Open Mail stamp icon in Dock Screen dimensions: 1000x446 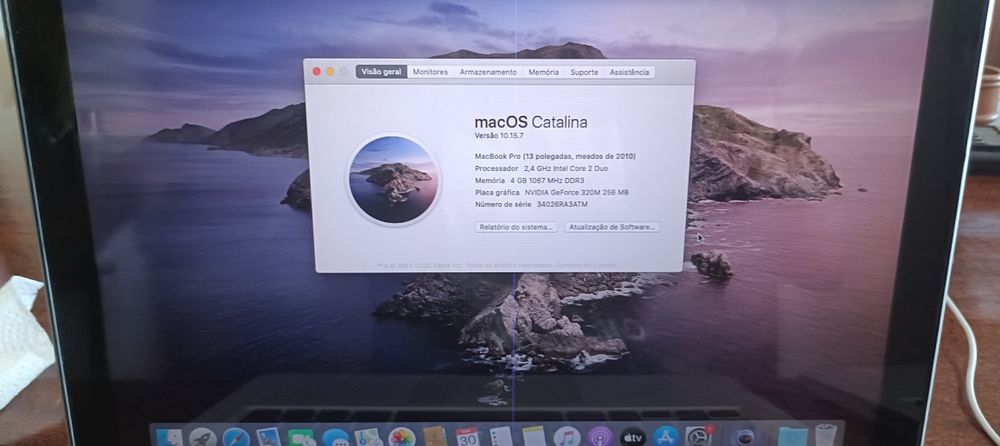coord(268,437)
